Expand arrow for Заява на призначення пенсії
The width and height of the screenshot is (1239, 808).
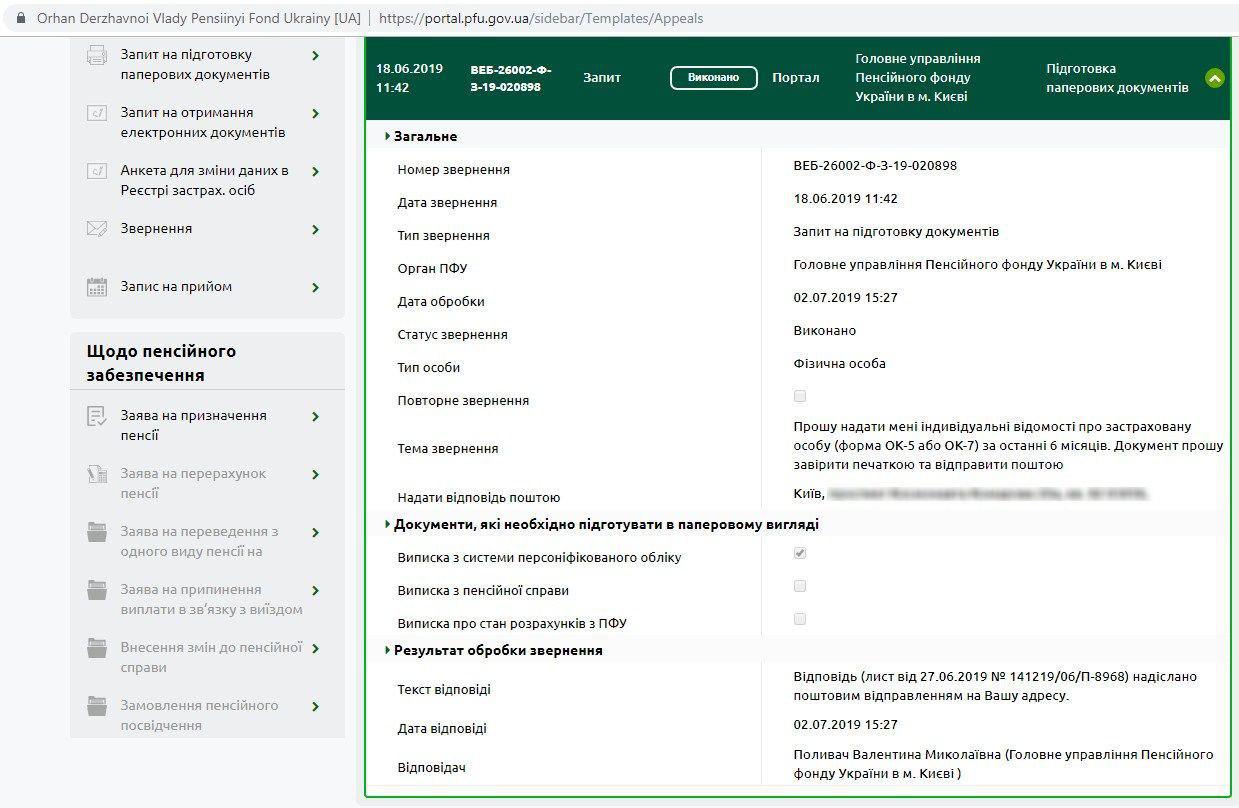point(316,416)
